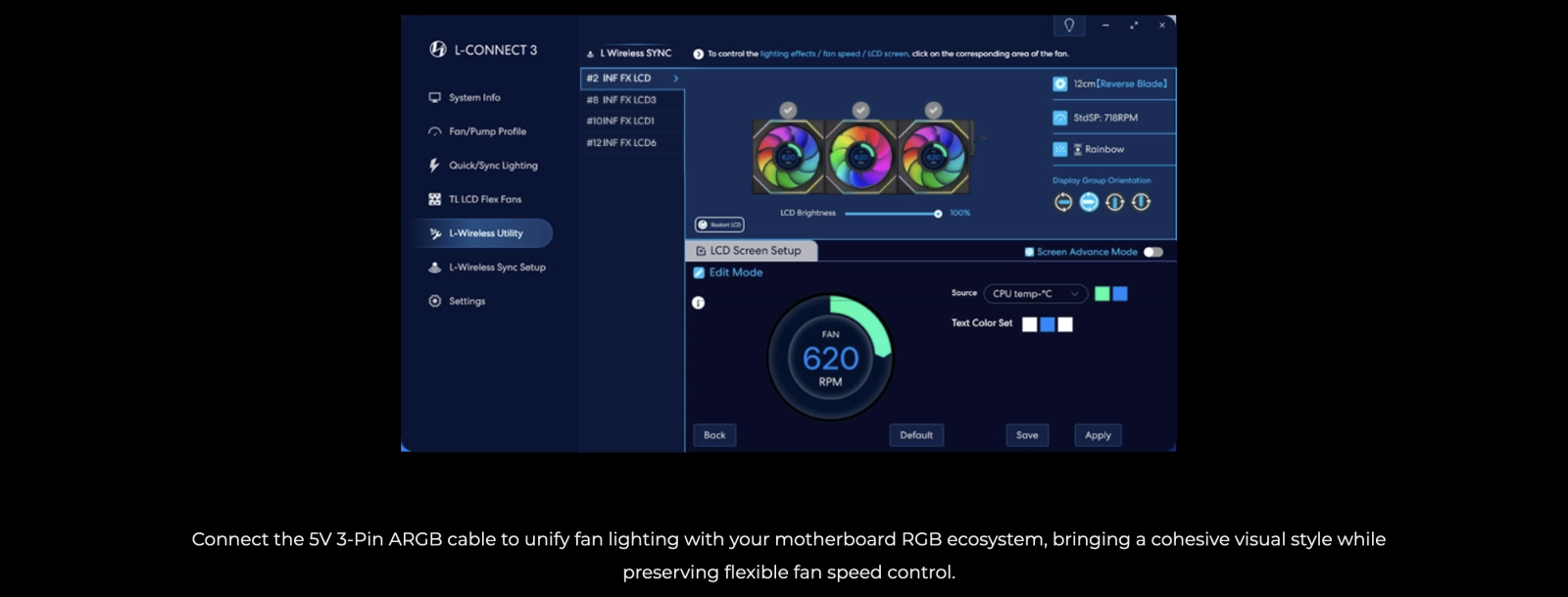
Task: Switch to the LCD Screen Setup tab
Action: coord(752,251)
